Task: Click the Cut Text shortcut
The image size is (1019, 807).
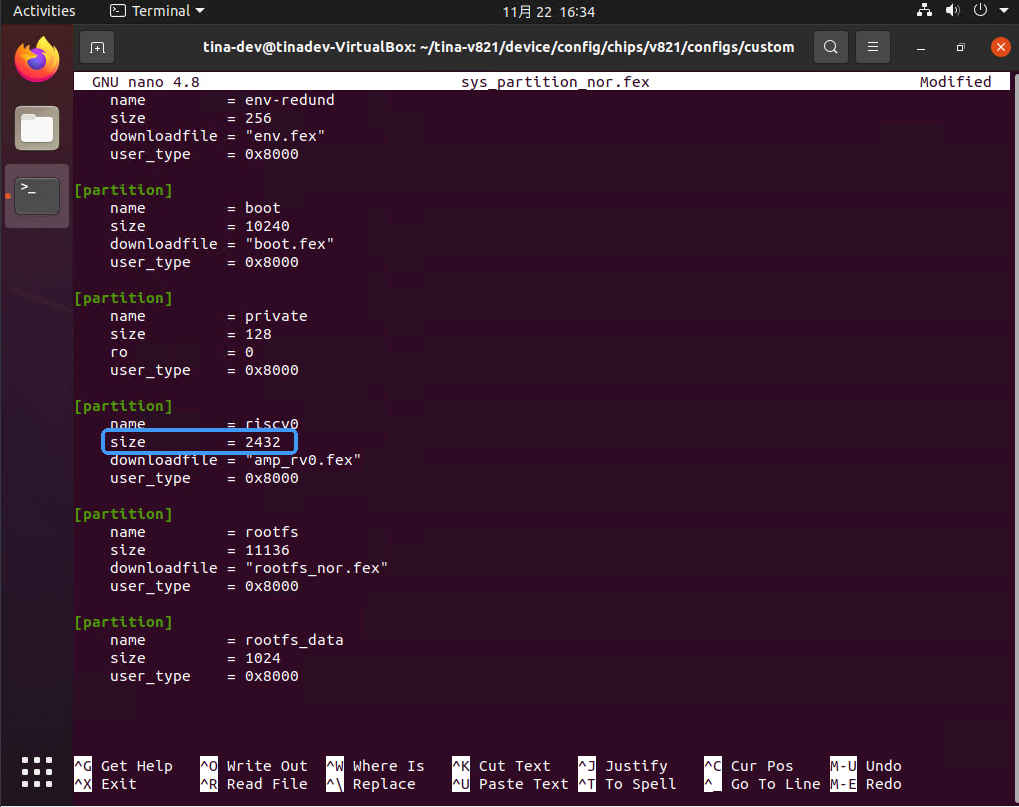Action: (x=502, y=766)
